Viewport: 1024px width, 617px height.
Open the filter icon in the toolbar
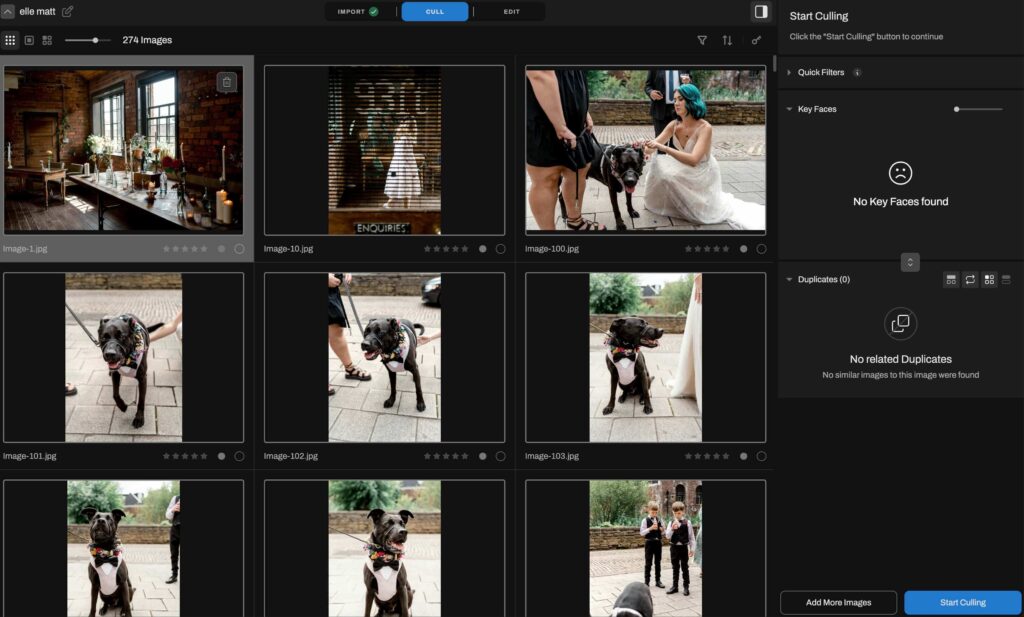[704, 40]
